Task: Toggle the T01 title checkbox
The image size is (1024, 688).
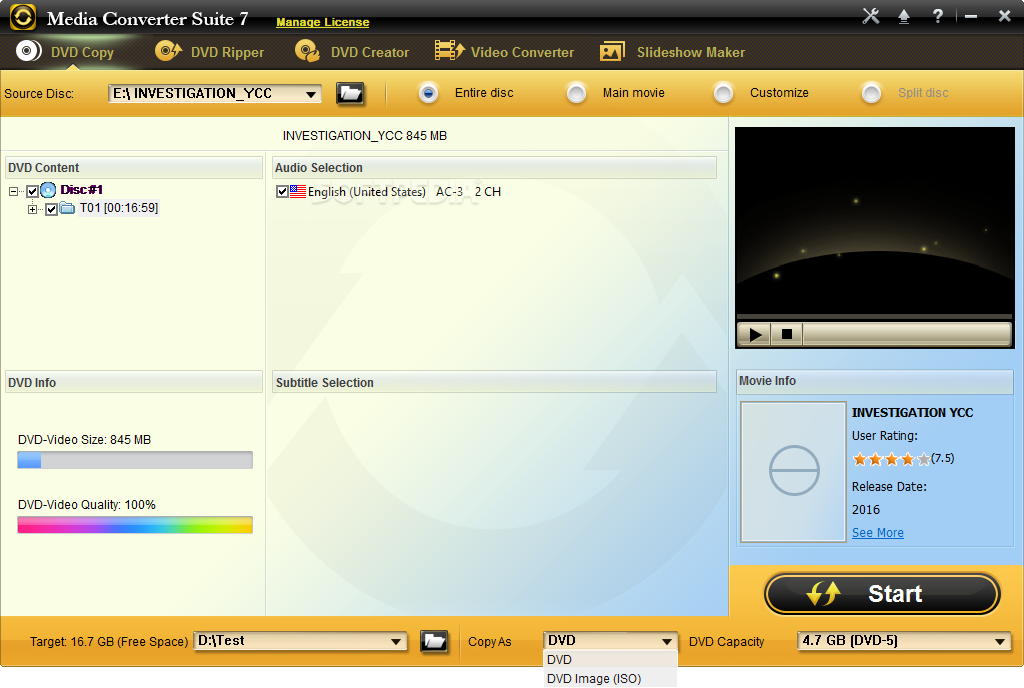Action: (52, 210)
